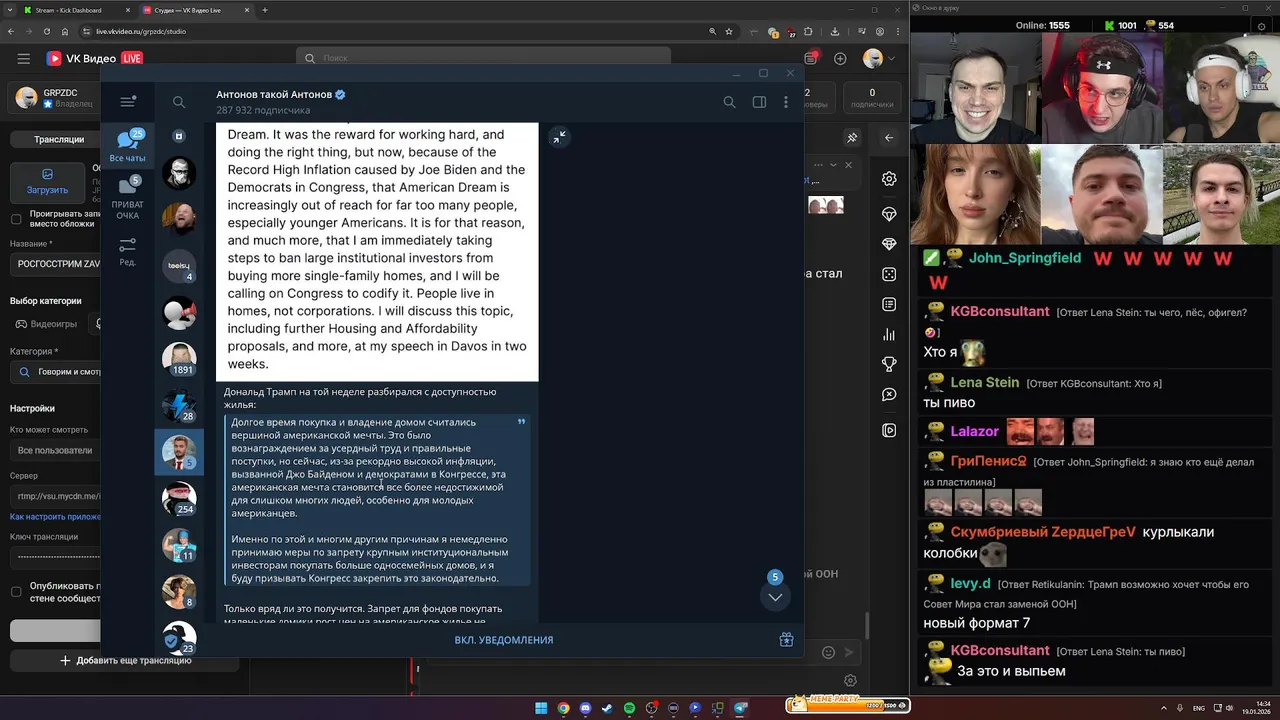Open the Как настроить приложение link
1280x720 pixels.
tap(55, 517)
